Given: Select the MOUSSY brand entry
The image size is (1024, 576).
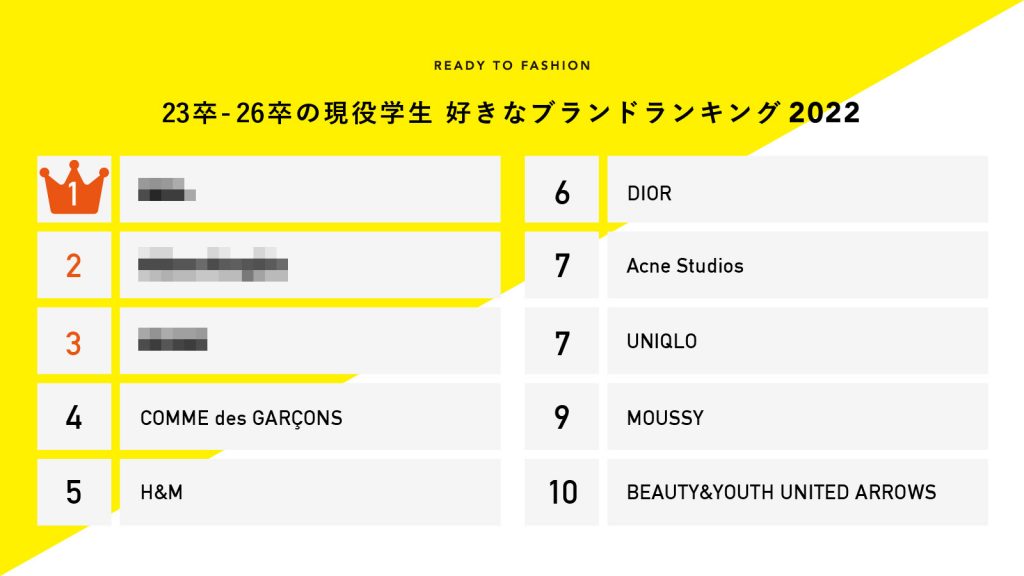Looking at the screenshot, I should pos(665,418).
